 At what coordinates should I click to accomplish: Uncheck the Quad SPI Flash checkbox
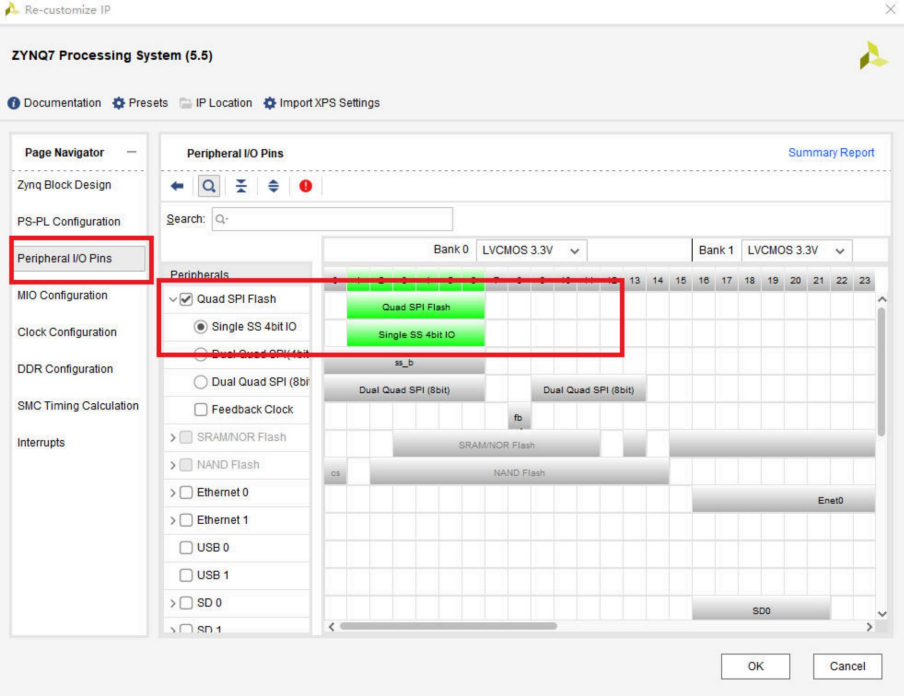[x=186, y=299]
